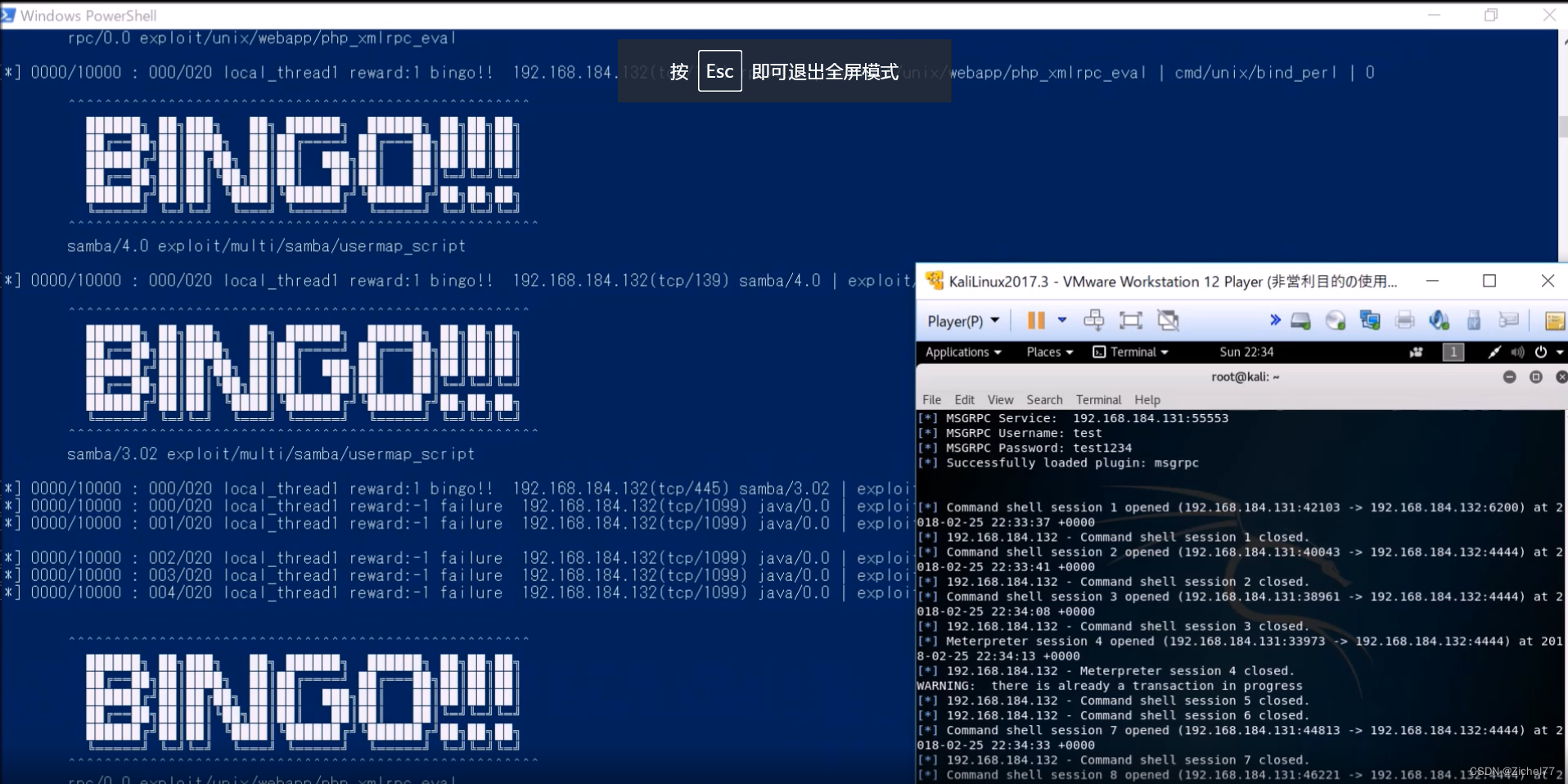The width and height of the screenshot is (1568, 784).
Task: Select the USB device icon in VMware toolbar
Action: click(1475, 320)
